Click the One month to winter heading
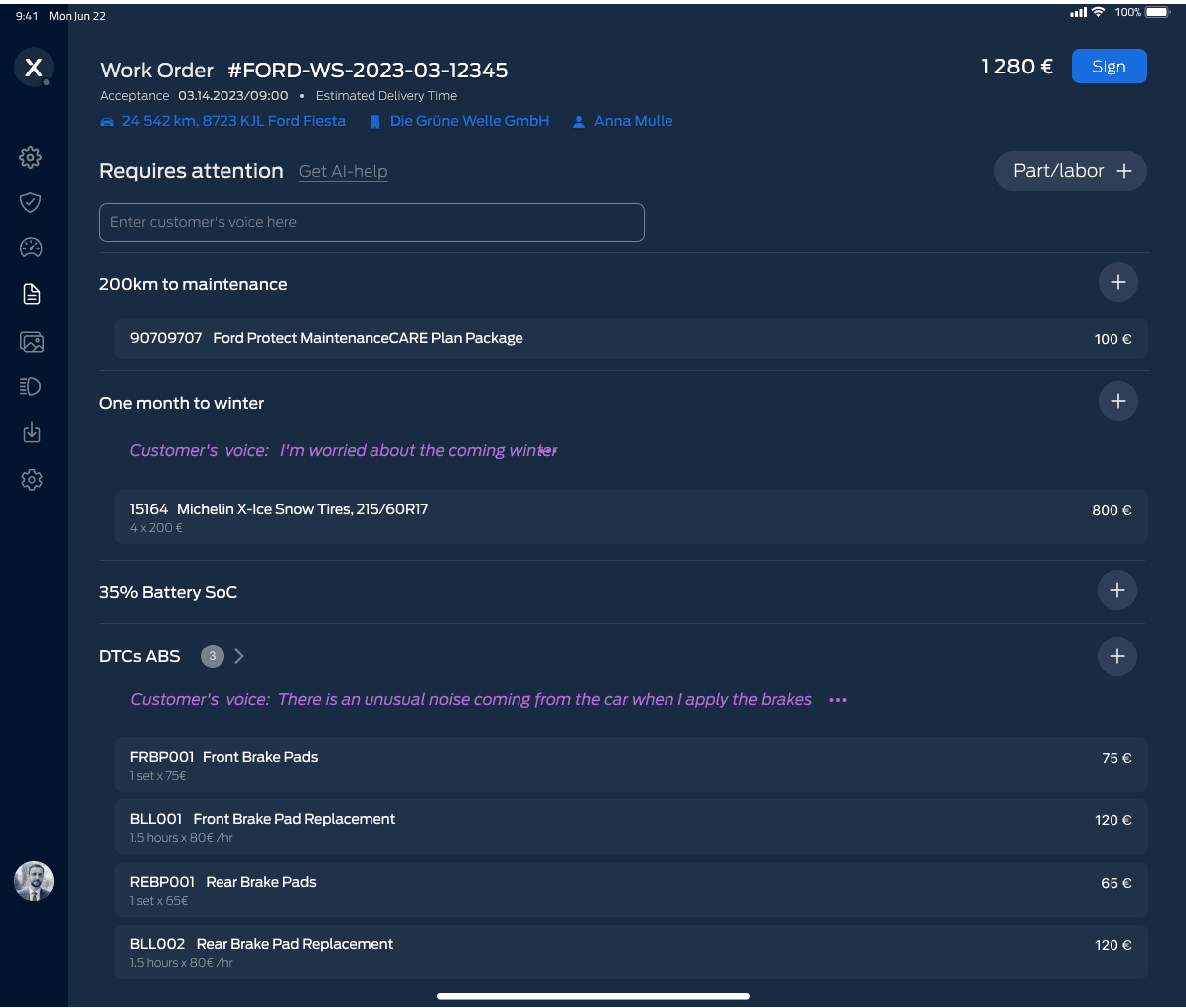Screen dimensions: 1186x1008 [x=182, y=404]
